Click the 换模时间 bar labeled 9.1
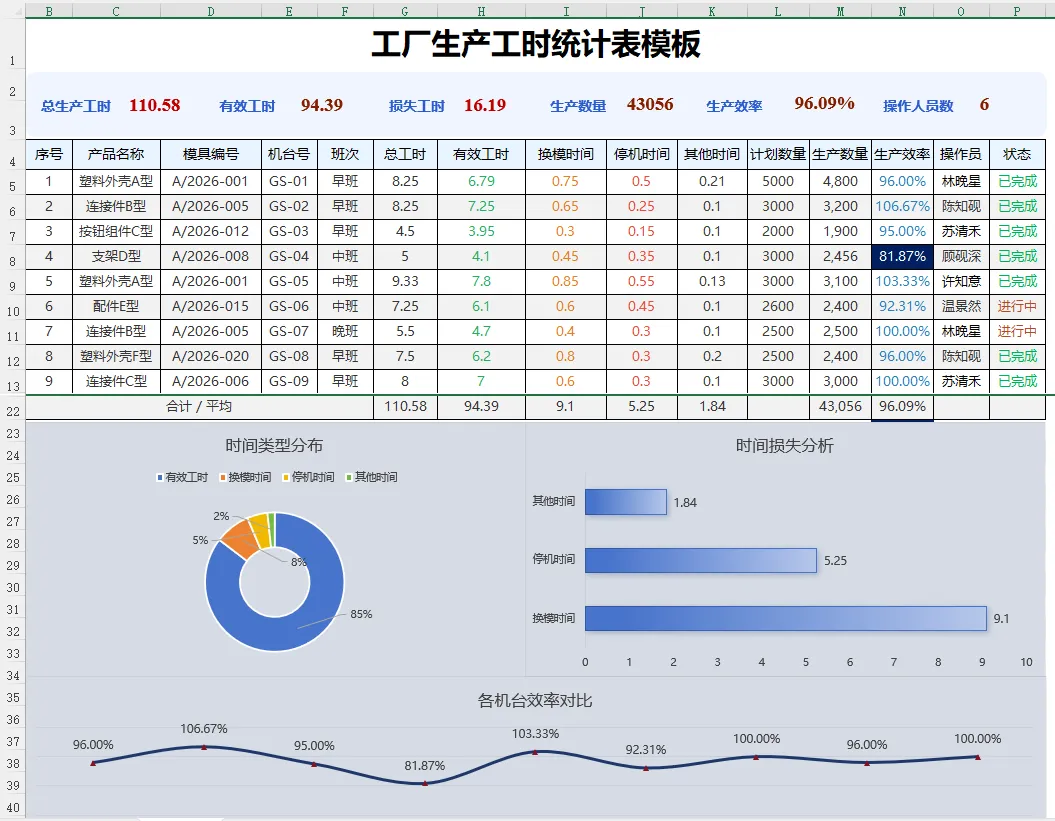The width and height of the screenshot is (1055, 821). [786, 618]
